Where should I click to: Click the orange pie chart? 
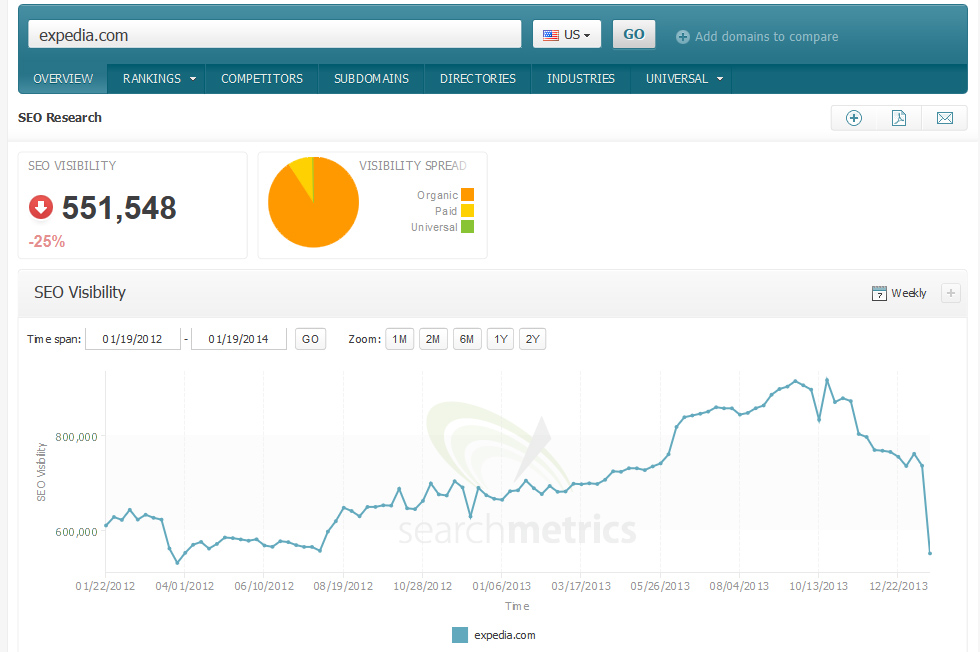coord(313,202)
